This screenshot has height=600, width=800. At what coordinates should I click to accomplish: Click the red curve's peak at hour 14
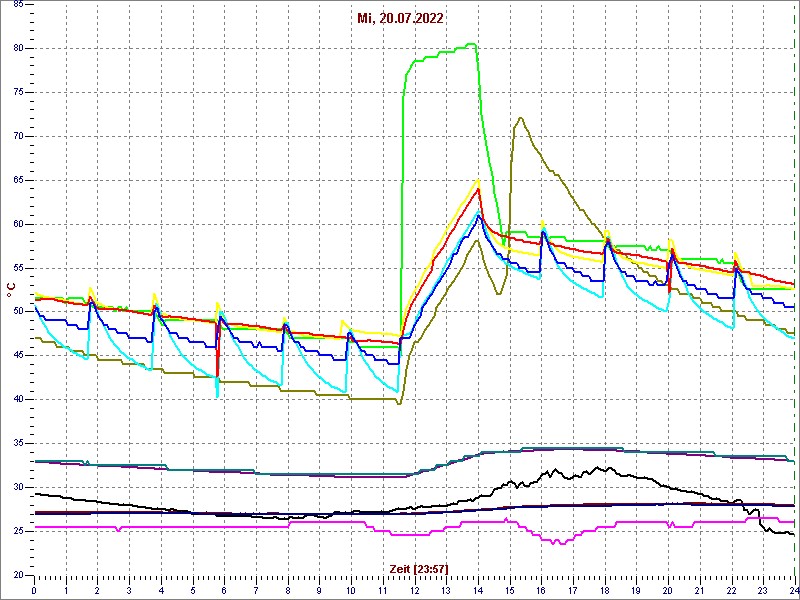(x=479, y=188)
